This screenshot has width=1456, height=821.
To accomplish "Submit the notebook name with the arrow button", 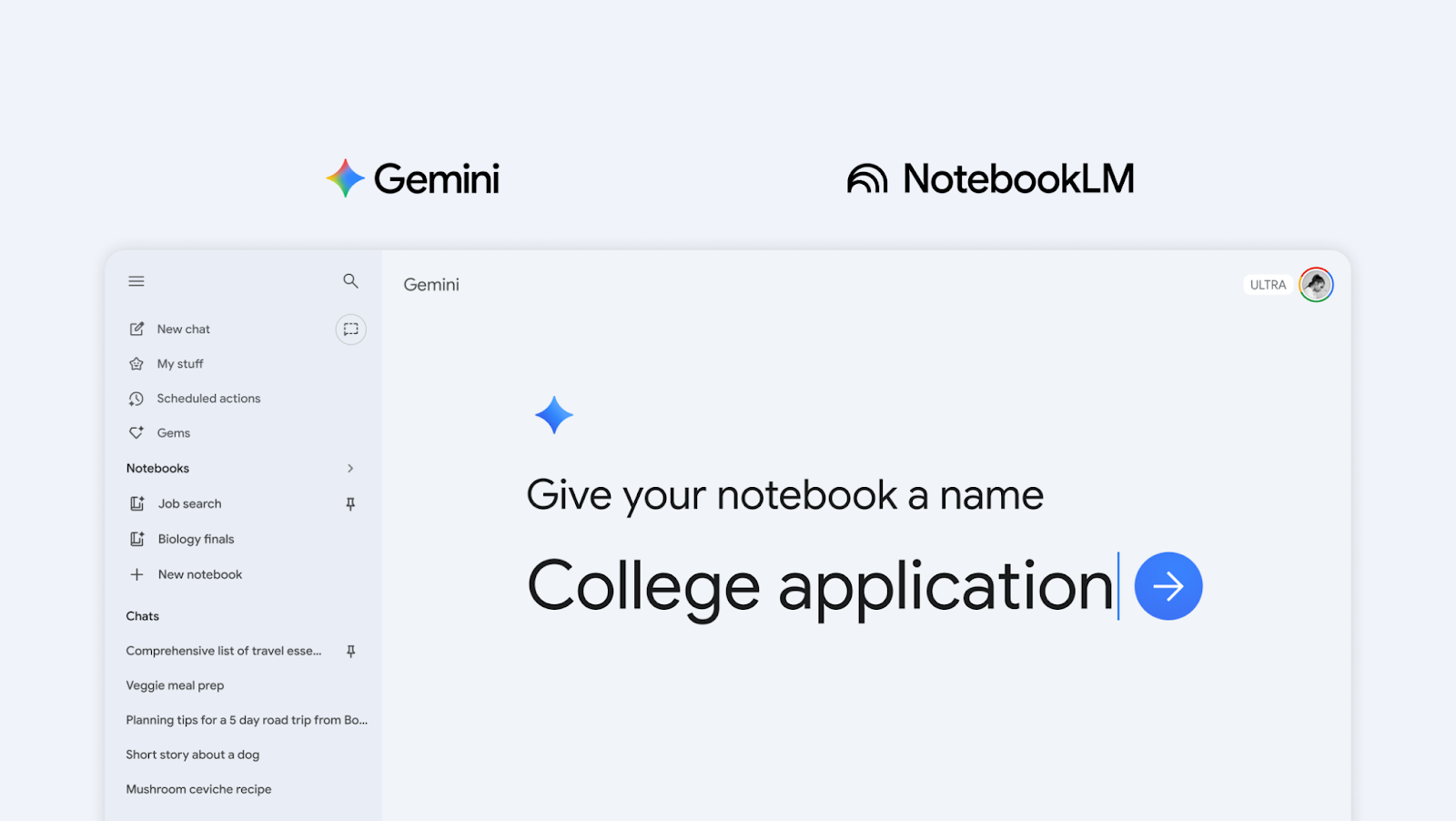I will click(x=1168, y=586).
